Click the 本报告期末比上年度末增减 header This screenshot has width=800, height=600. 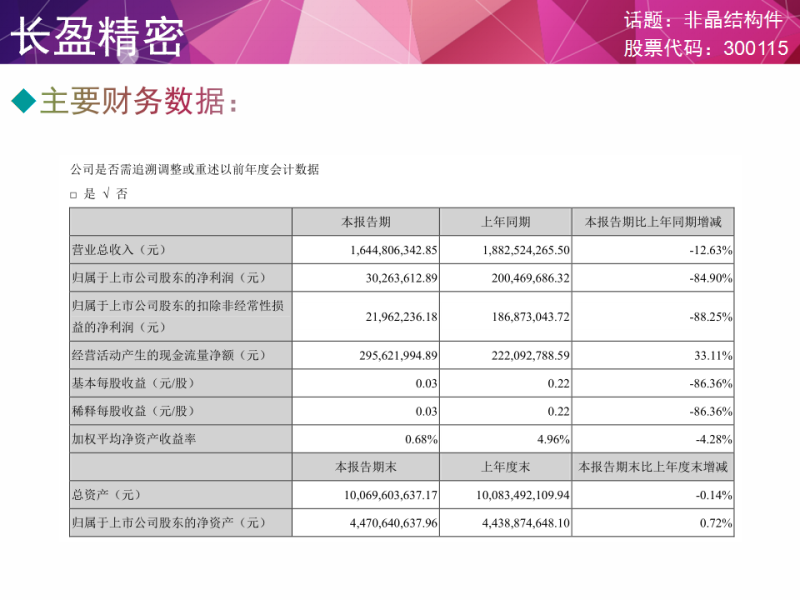coord(653,467)
